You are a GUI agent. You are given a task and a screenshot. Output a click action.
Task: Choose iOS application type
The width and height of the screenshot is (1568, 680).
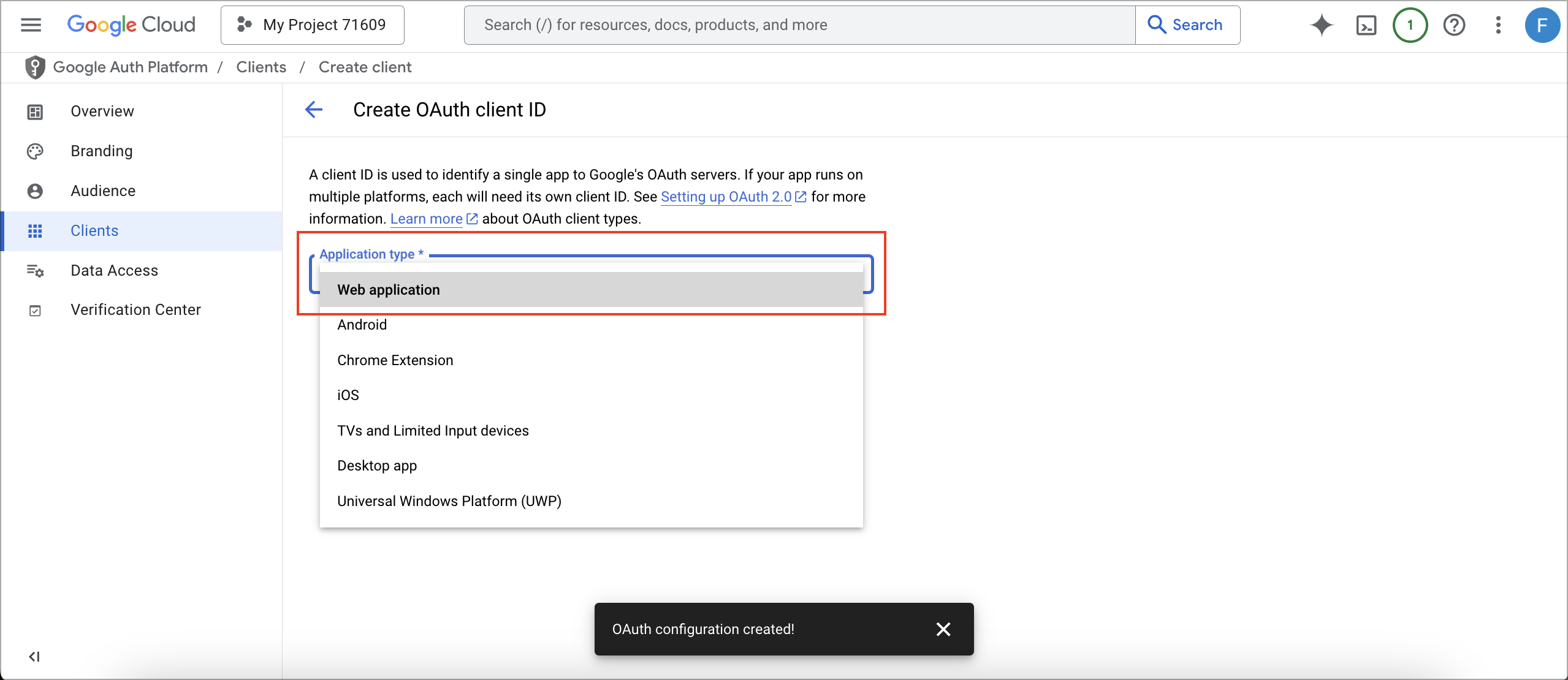592,395
